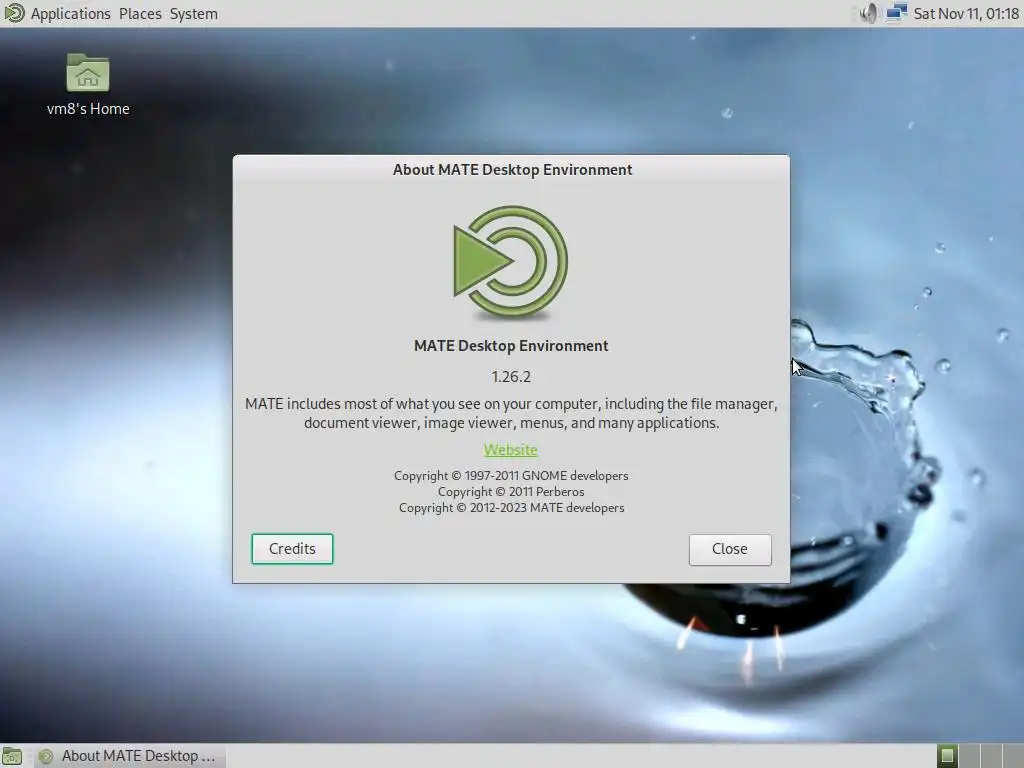Open the Applications menu

tap(71, 14)
